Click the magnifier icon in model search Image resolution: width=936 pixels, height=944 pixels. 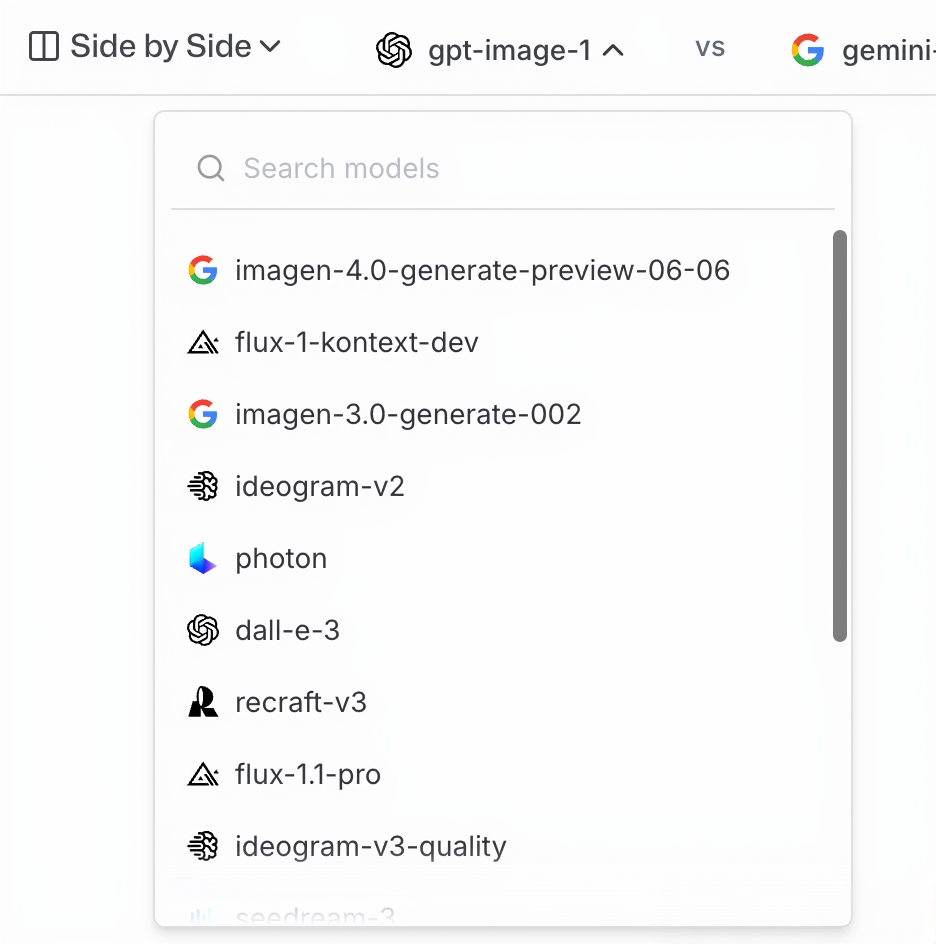[211, 168]
